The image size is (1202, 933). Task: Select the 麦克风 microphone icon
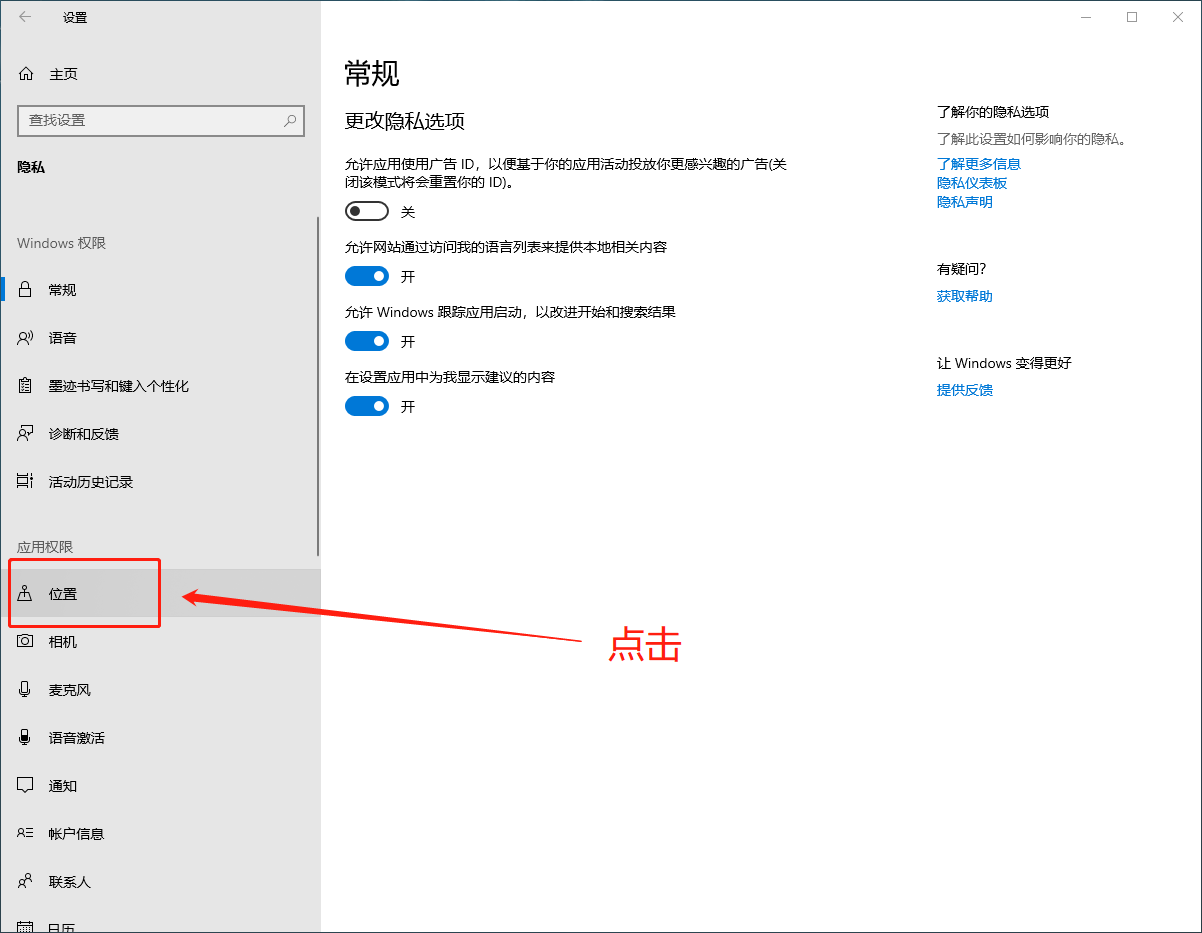pyautogui.click(x=24, y=689)
